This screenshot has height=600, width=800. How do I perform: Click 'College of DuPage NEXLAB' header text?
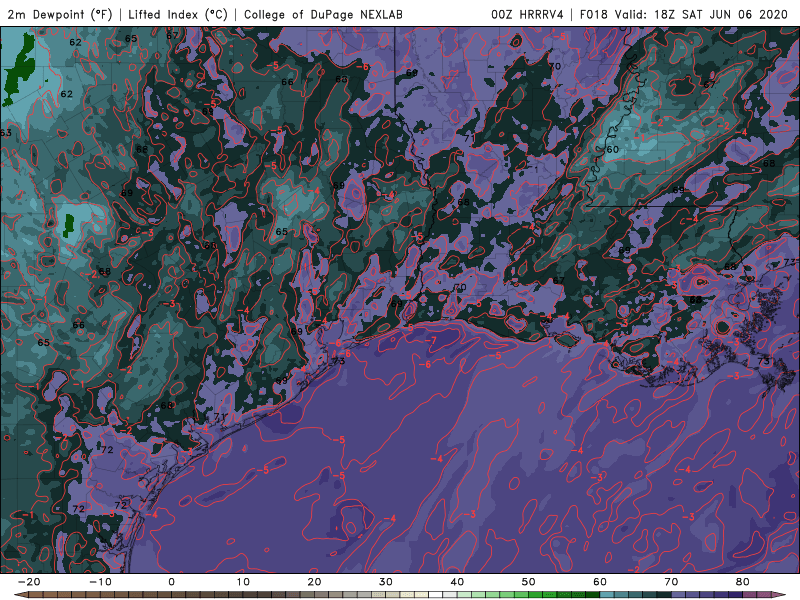point(323,14)
